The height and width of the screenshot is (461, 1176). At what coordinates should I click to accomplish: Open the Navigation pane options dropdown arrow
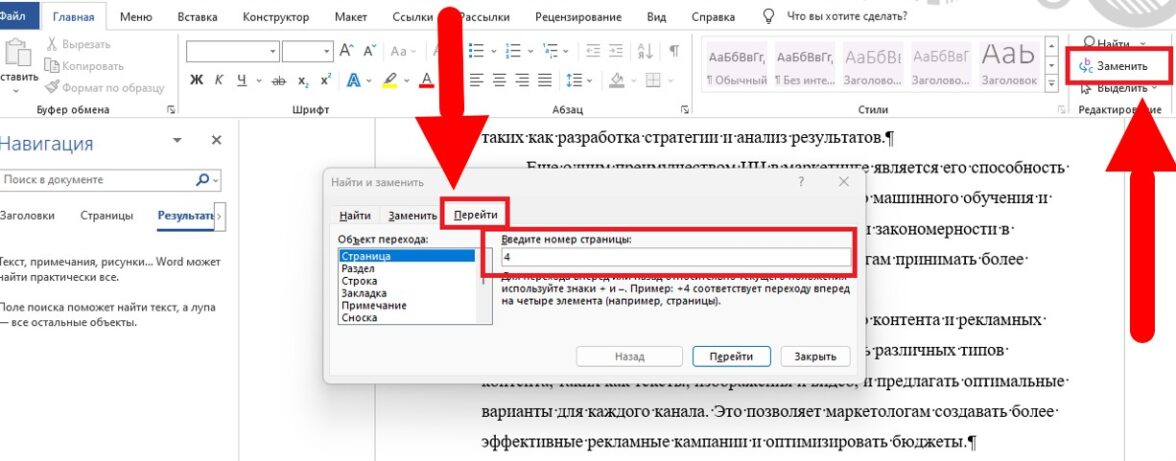177,140
